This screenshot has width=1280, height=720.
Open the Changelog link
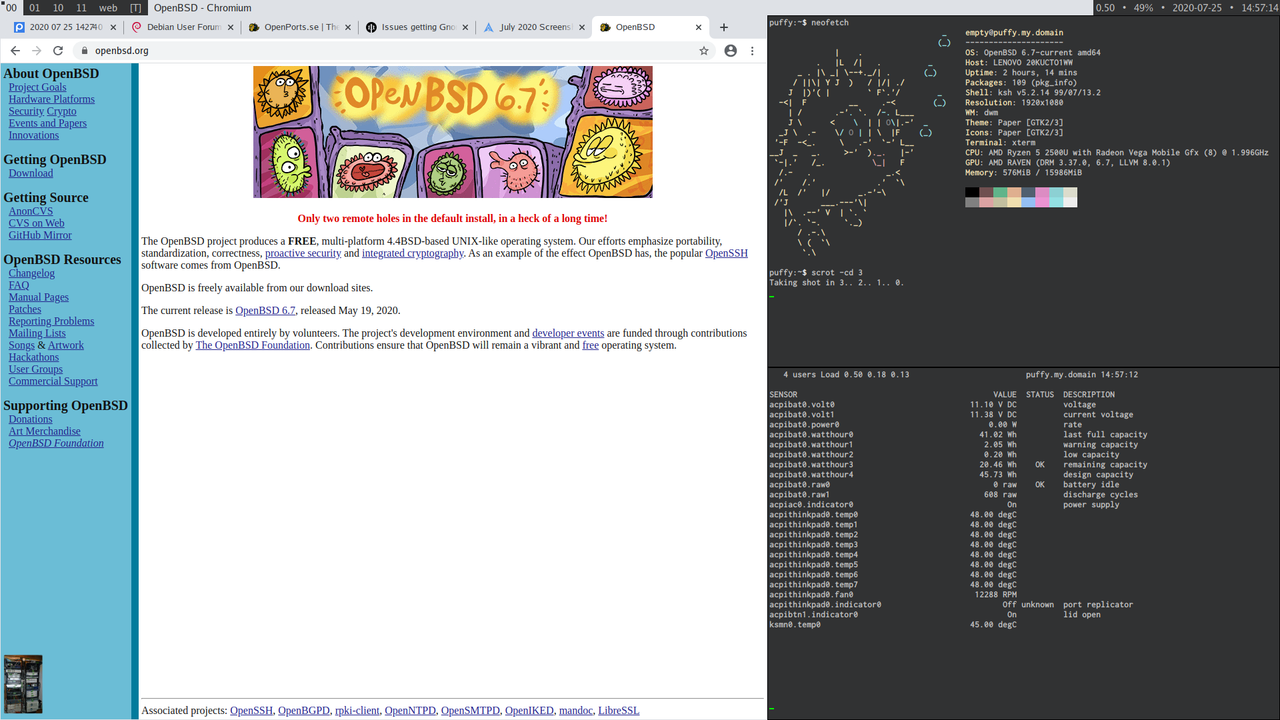32,273
